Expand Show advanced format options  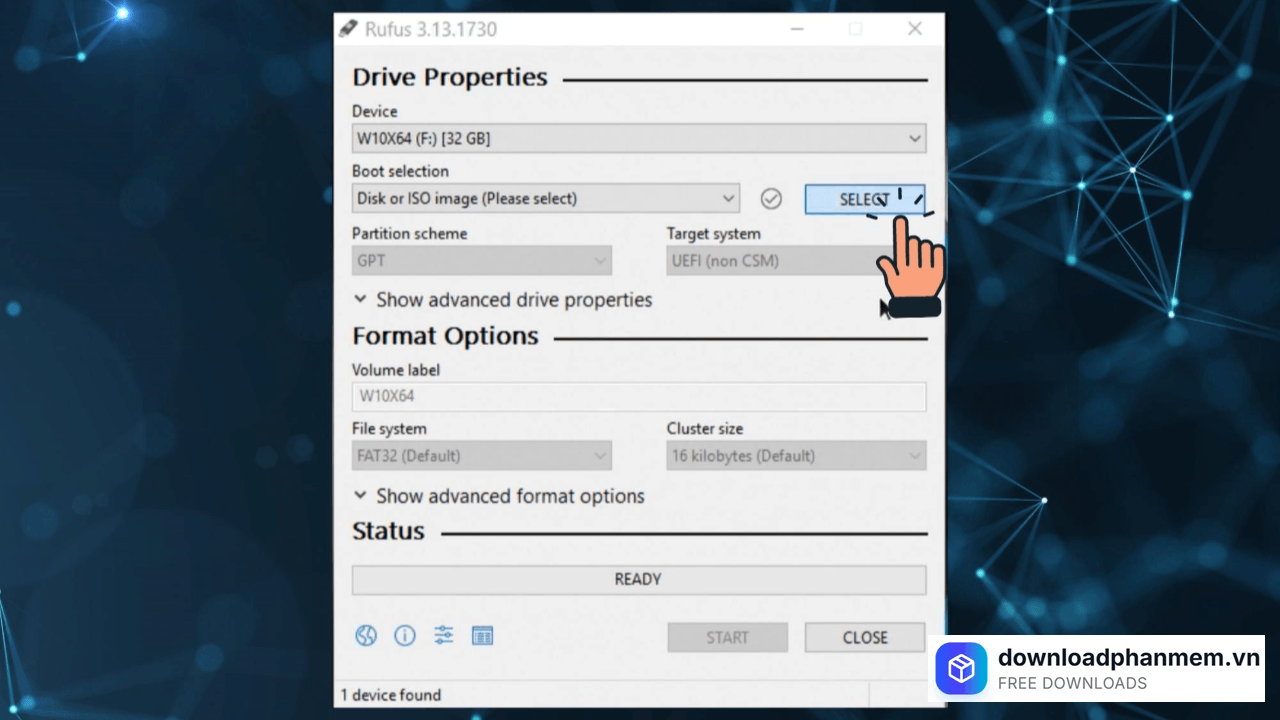pyautogui.click(x=499, y=496)
